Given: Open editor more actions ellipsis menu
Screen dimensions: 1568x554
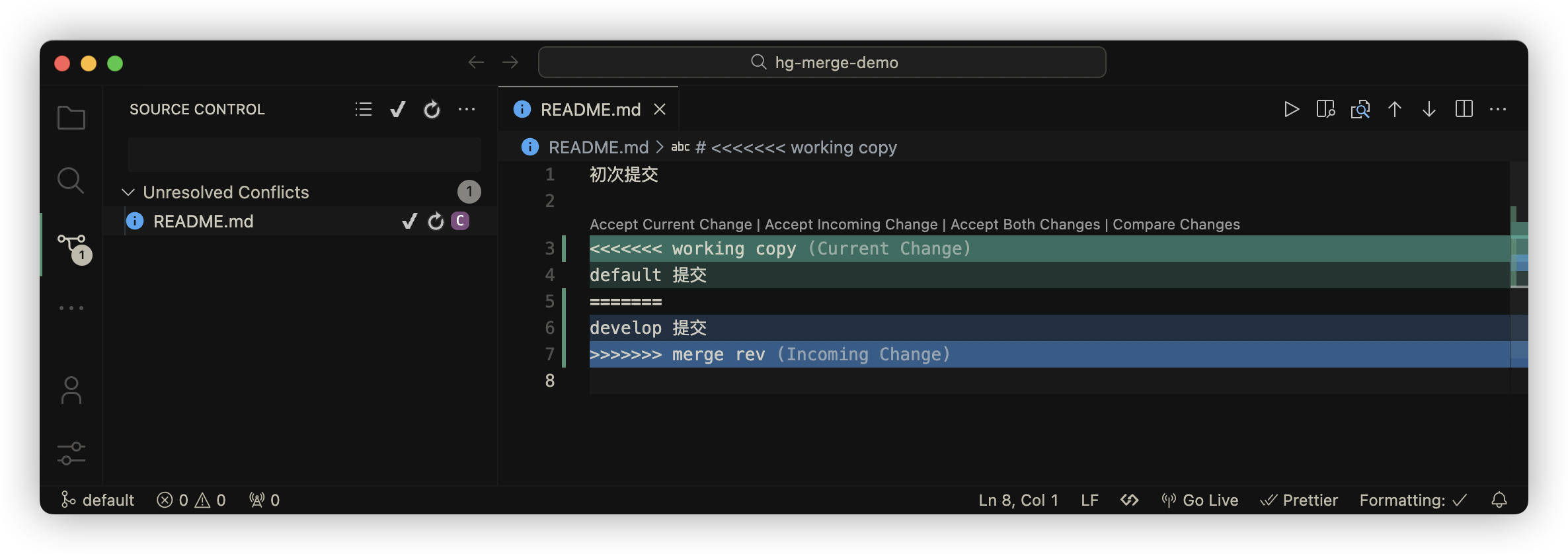Looking at the screenshot, I should pos(1498,110).
